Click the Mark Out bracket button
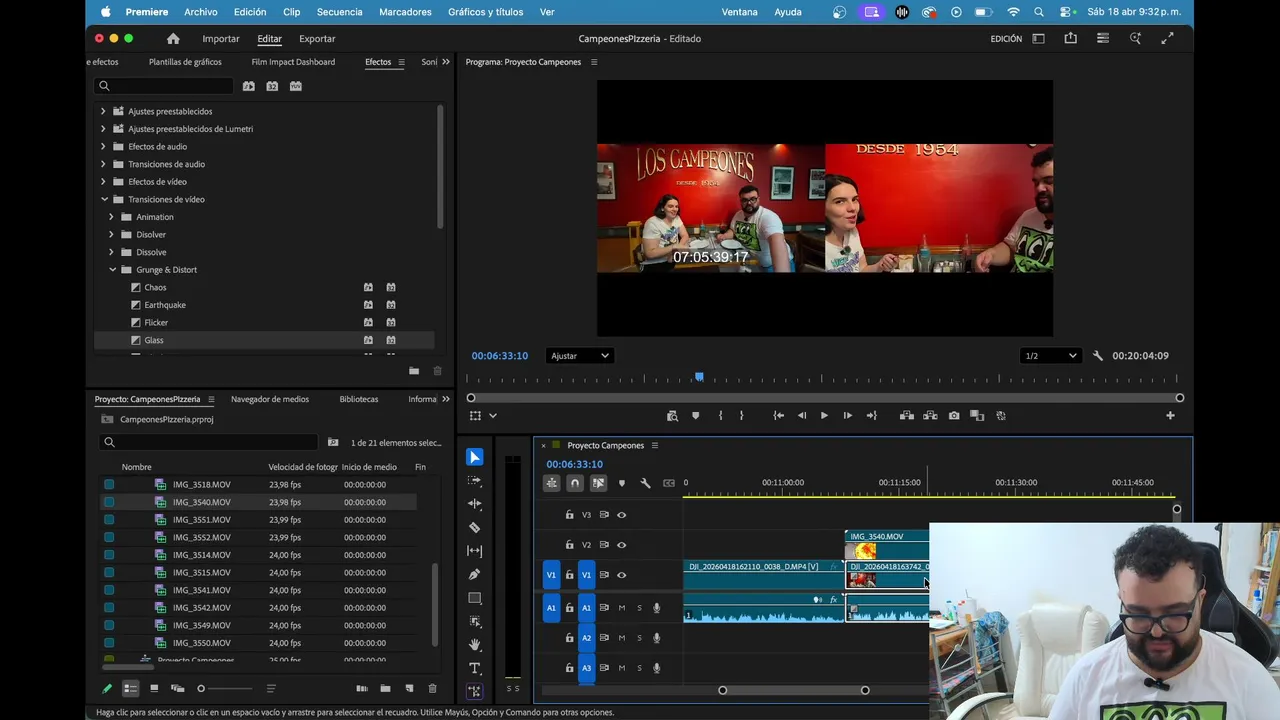 (742, 416)
